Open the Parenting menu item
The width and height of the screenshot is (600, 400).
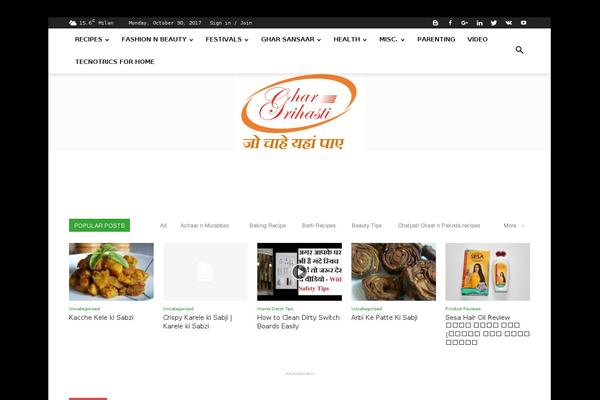tap(436, 39)
